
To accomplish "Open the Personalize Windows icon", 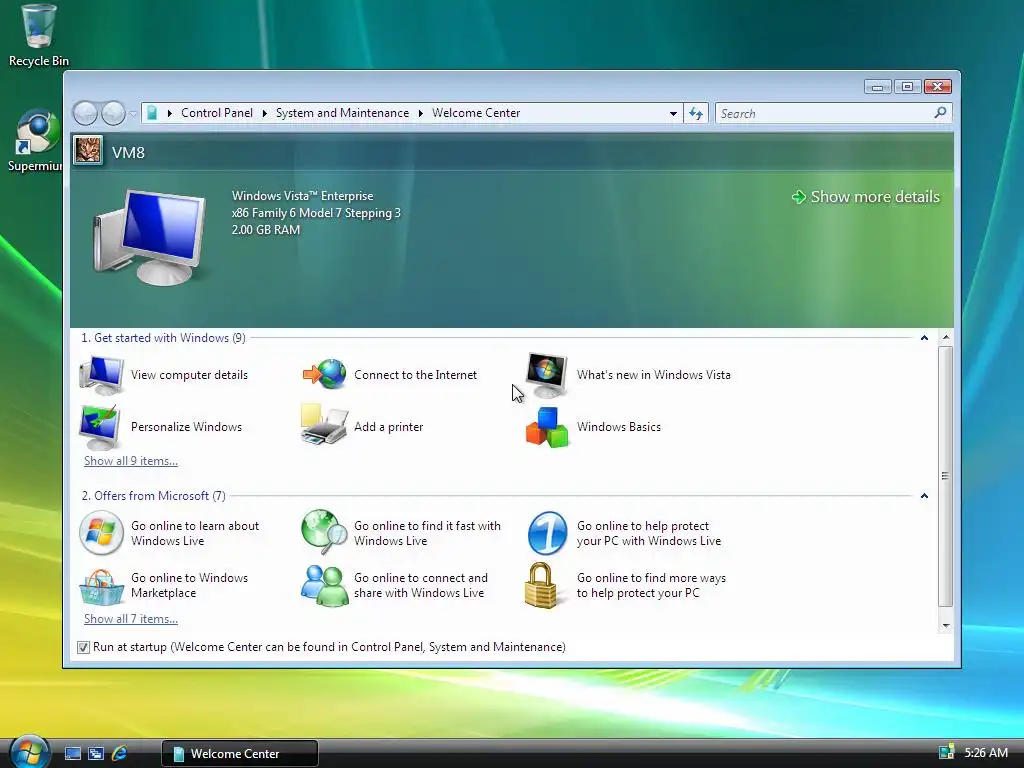I will click(100, 427).
